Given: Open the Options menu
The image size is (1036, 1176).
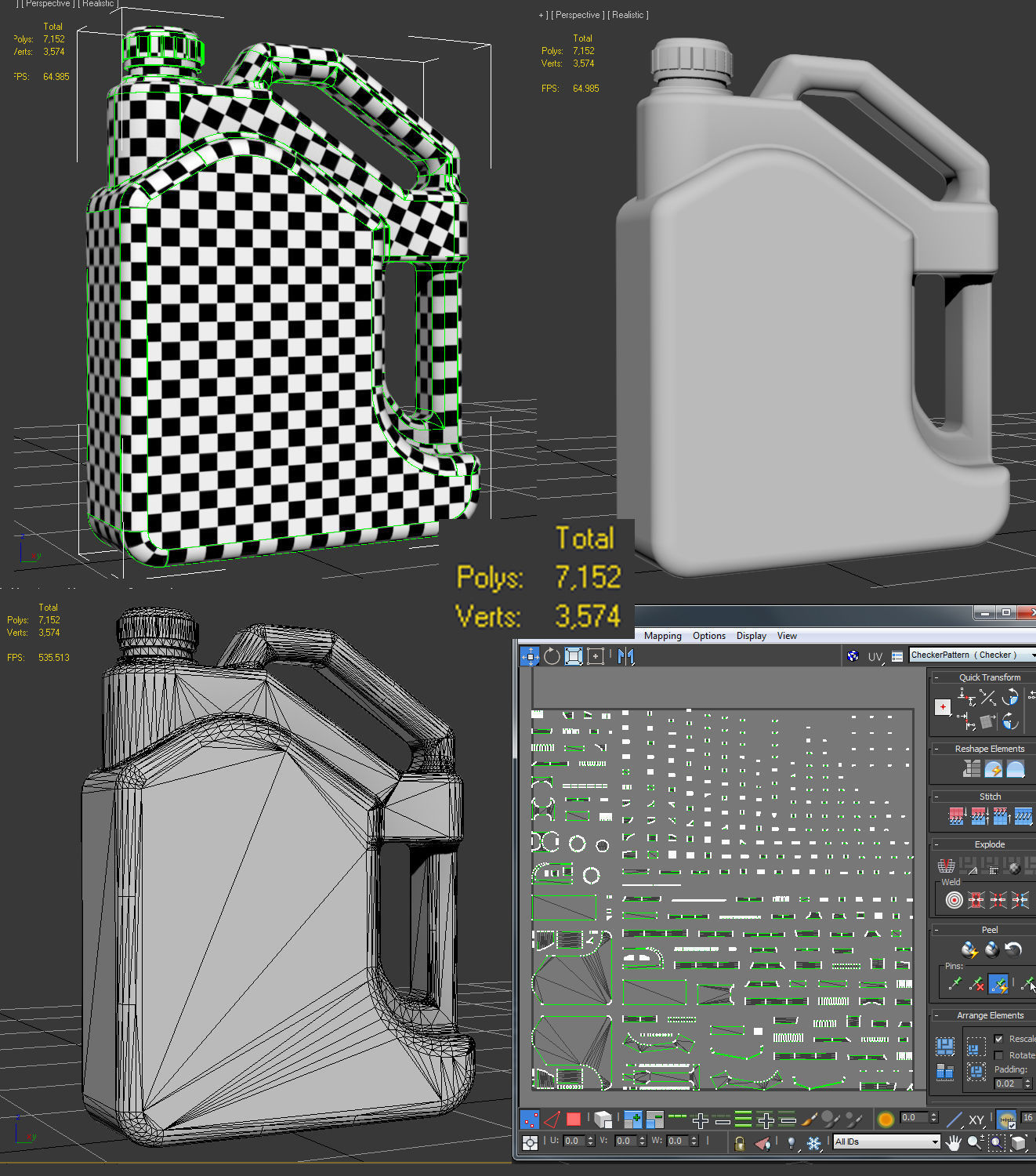Looking at the screenshot, I should click(708, 636).
